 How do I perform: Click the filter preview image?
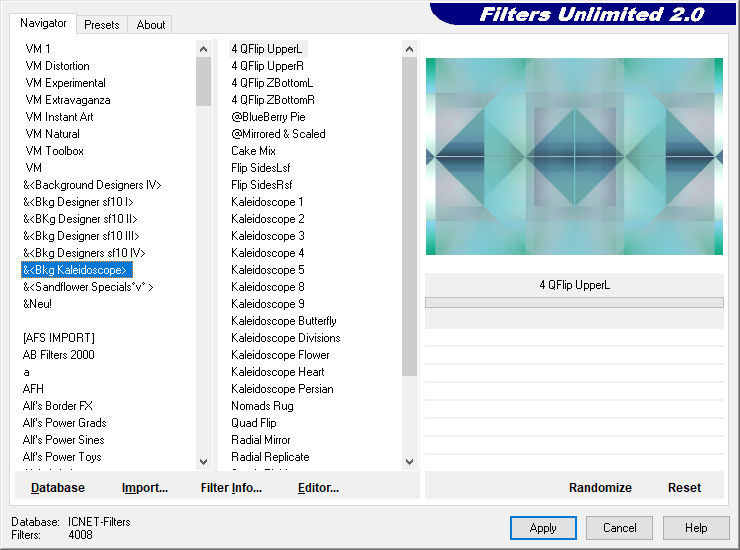574,156
